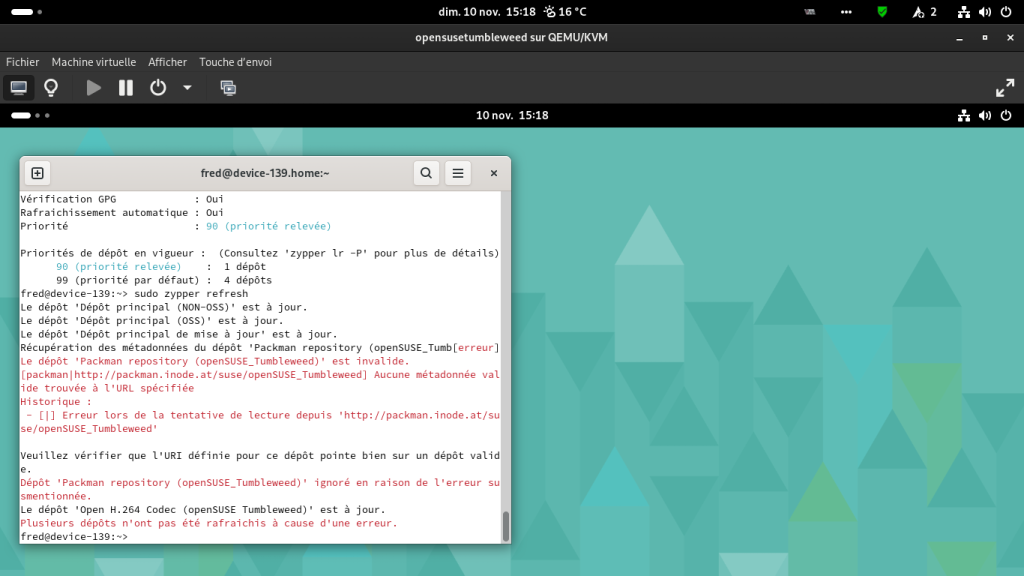The image size is (1024, 576).
Task: Open guest clock 10 nov. 15:18
Action: point(512,116)
